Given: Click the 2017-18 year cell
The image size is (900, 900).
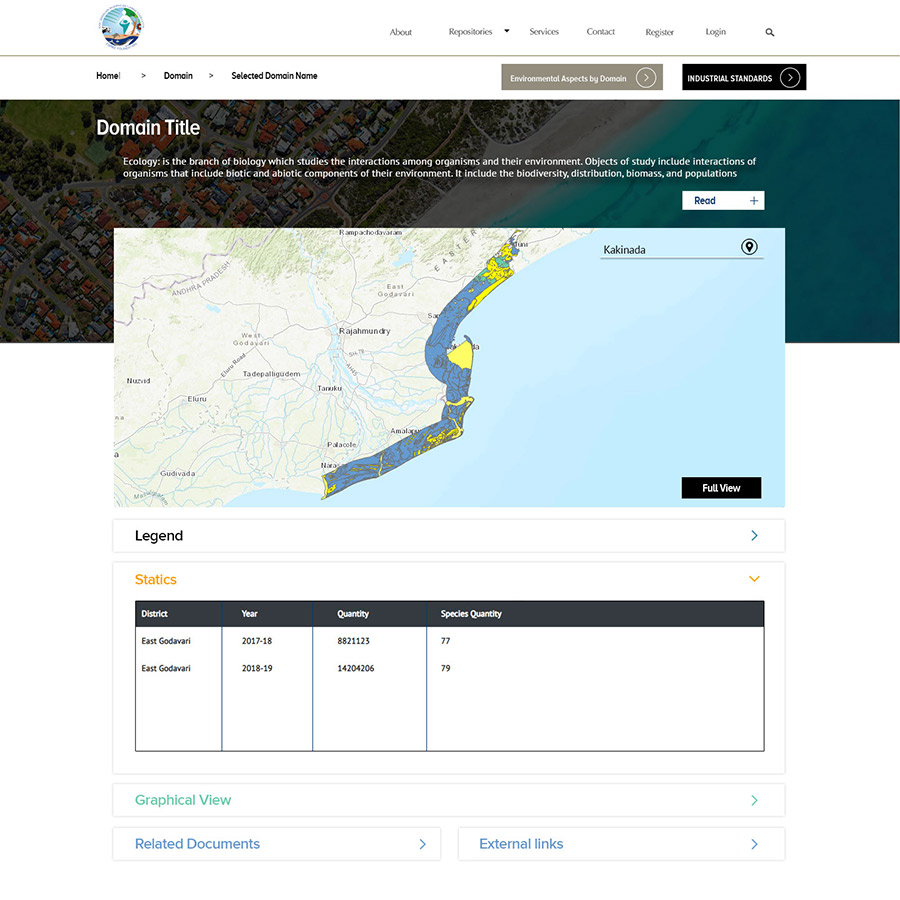Looking at the screenshot, I should tap(257, 641).
